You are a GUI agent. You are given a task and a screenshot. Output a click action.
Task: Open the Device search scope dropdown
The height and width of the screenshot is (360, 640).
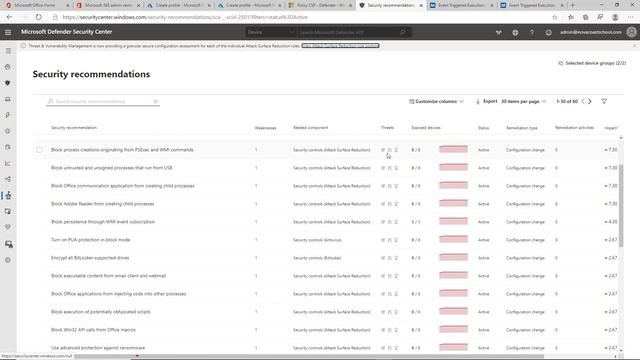pos(270,32)
